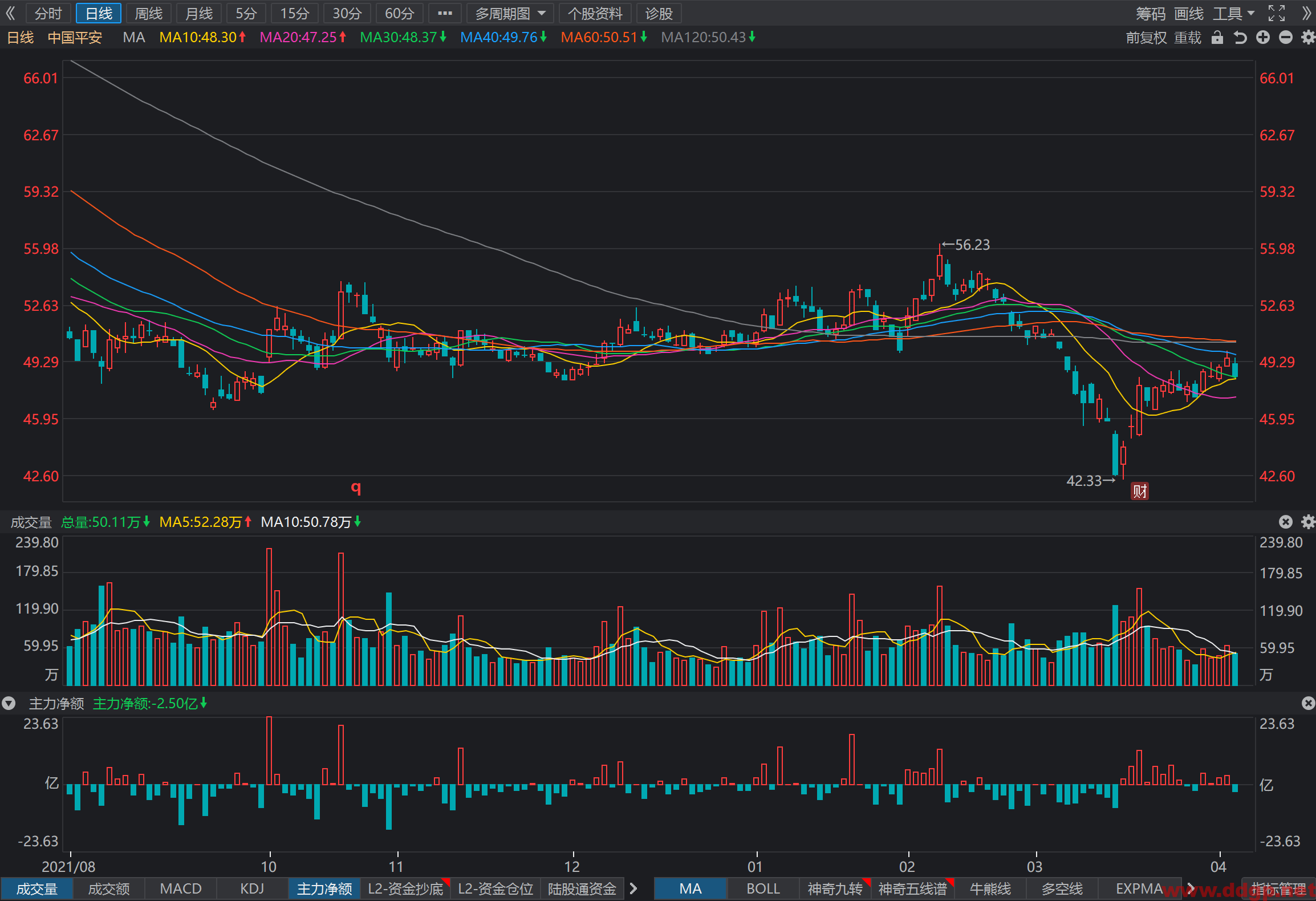1316x901 pixels.
Task: Select 主力净额 indicator tab
Action: pyautogui.click(x=324, y=888)
